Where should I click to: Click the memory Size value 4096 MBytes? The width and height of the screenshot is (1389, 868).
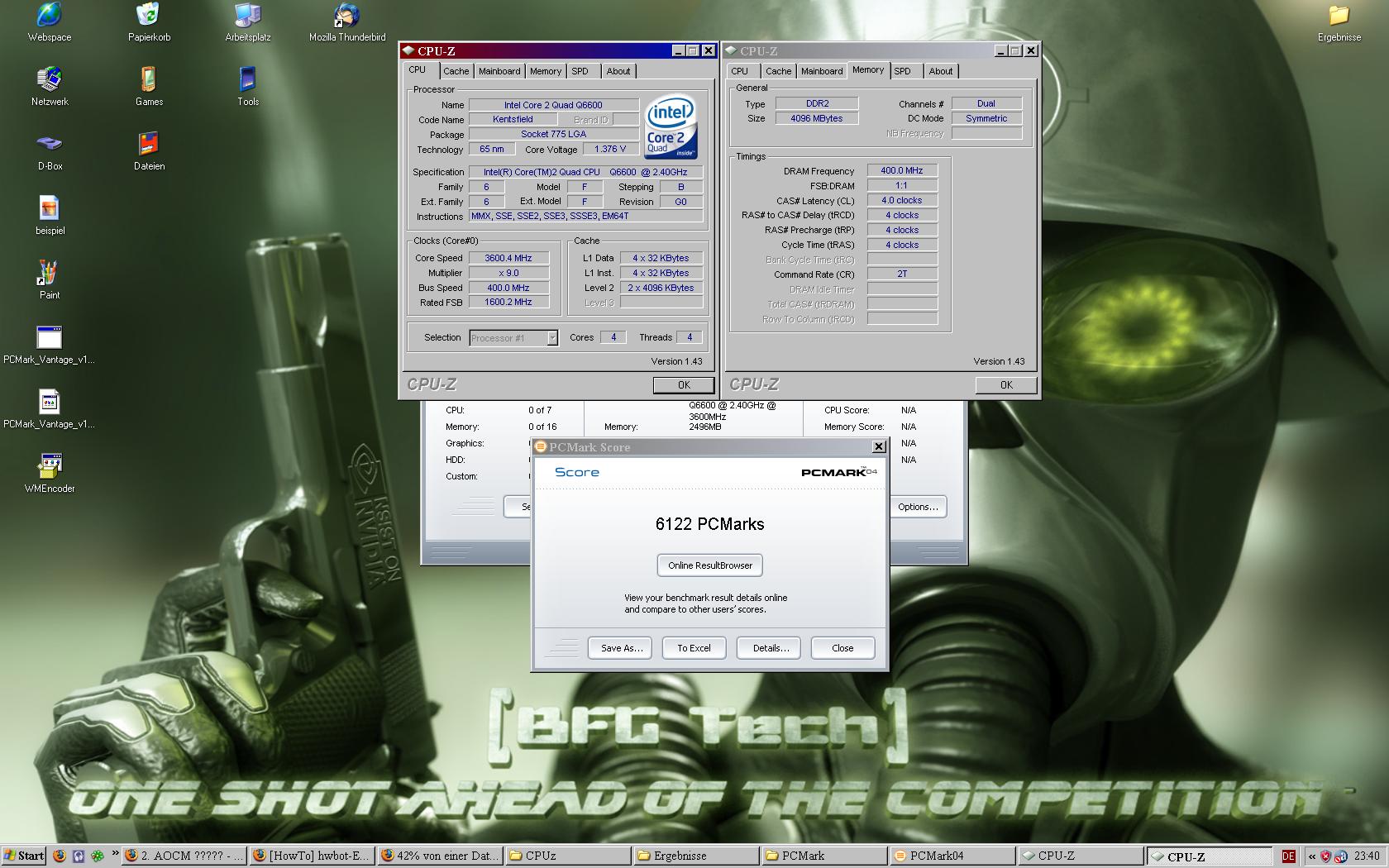coord(817,118)
